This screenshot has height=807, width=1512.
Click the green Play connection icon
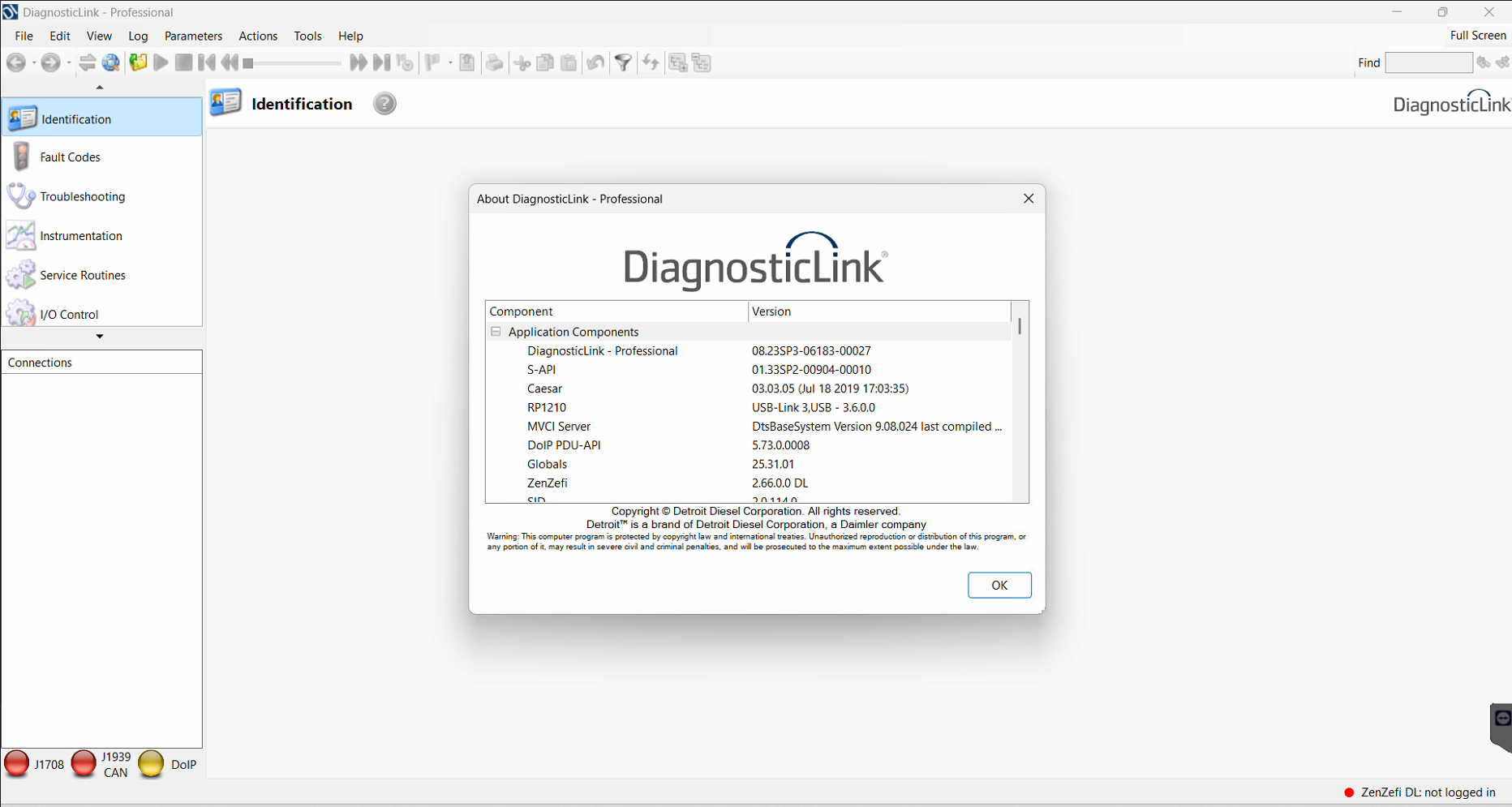pyautogui.click(x=161, y=62)
